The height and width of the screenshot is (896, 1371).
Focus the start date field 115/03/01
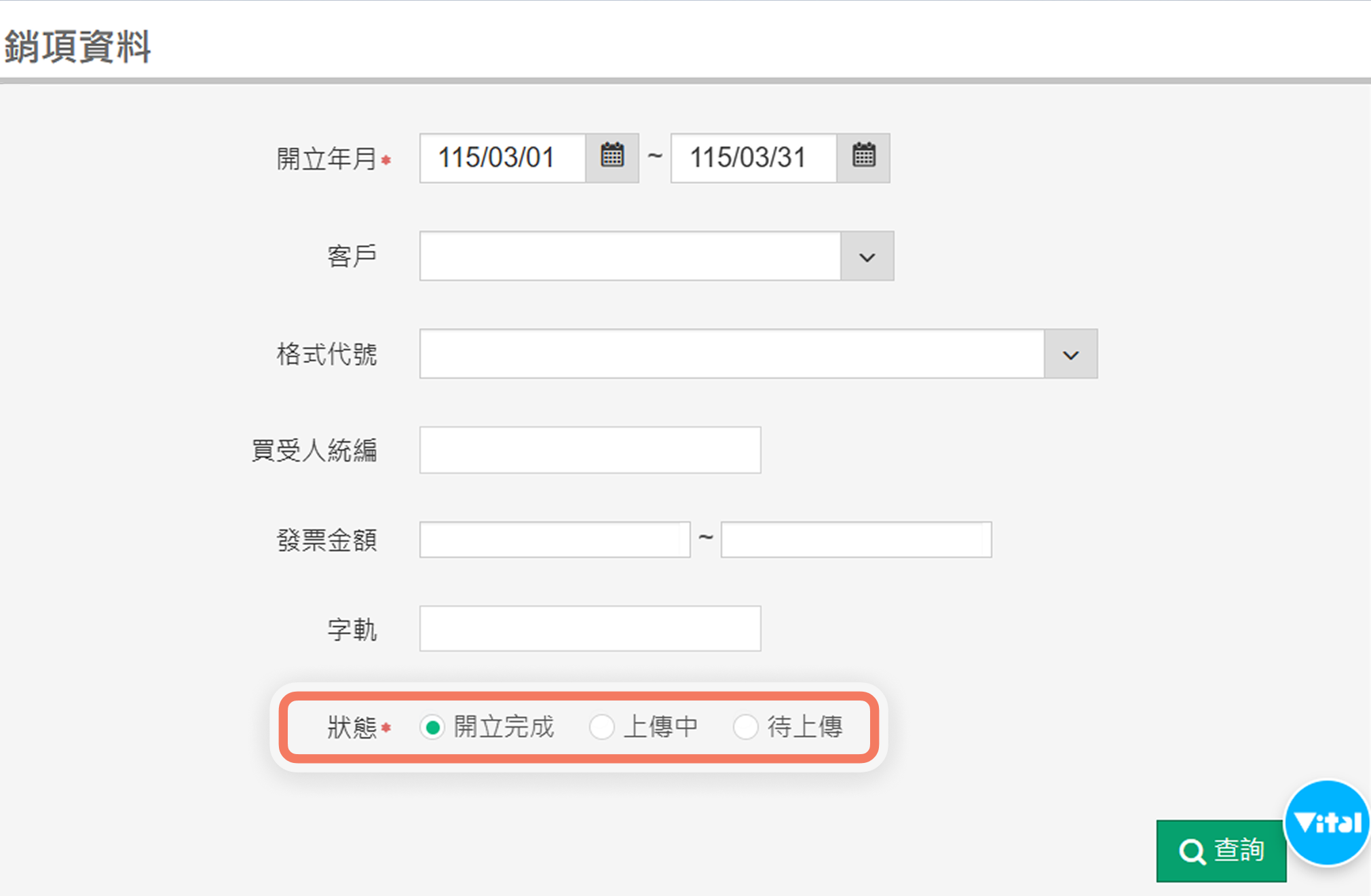point(502,157)
